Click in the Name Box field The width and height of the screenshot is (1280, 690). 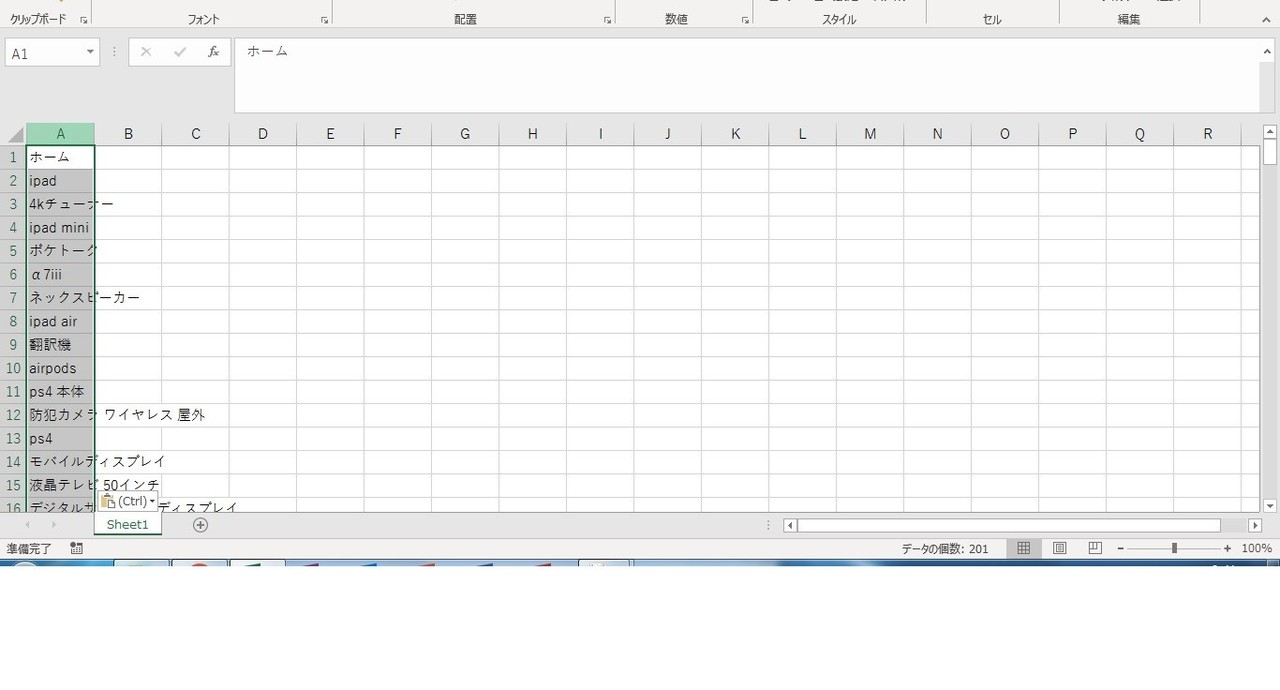pyautogui.click(x=45, y=52)
